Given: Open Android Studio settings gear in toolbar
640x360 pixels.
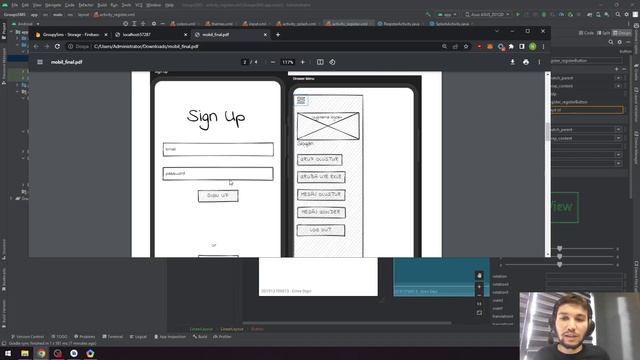Looking at the screenshot, I should 627,14.
